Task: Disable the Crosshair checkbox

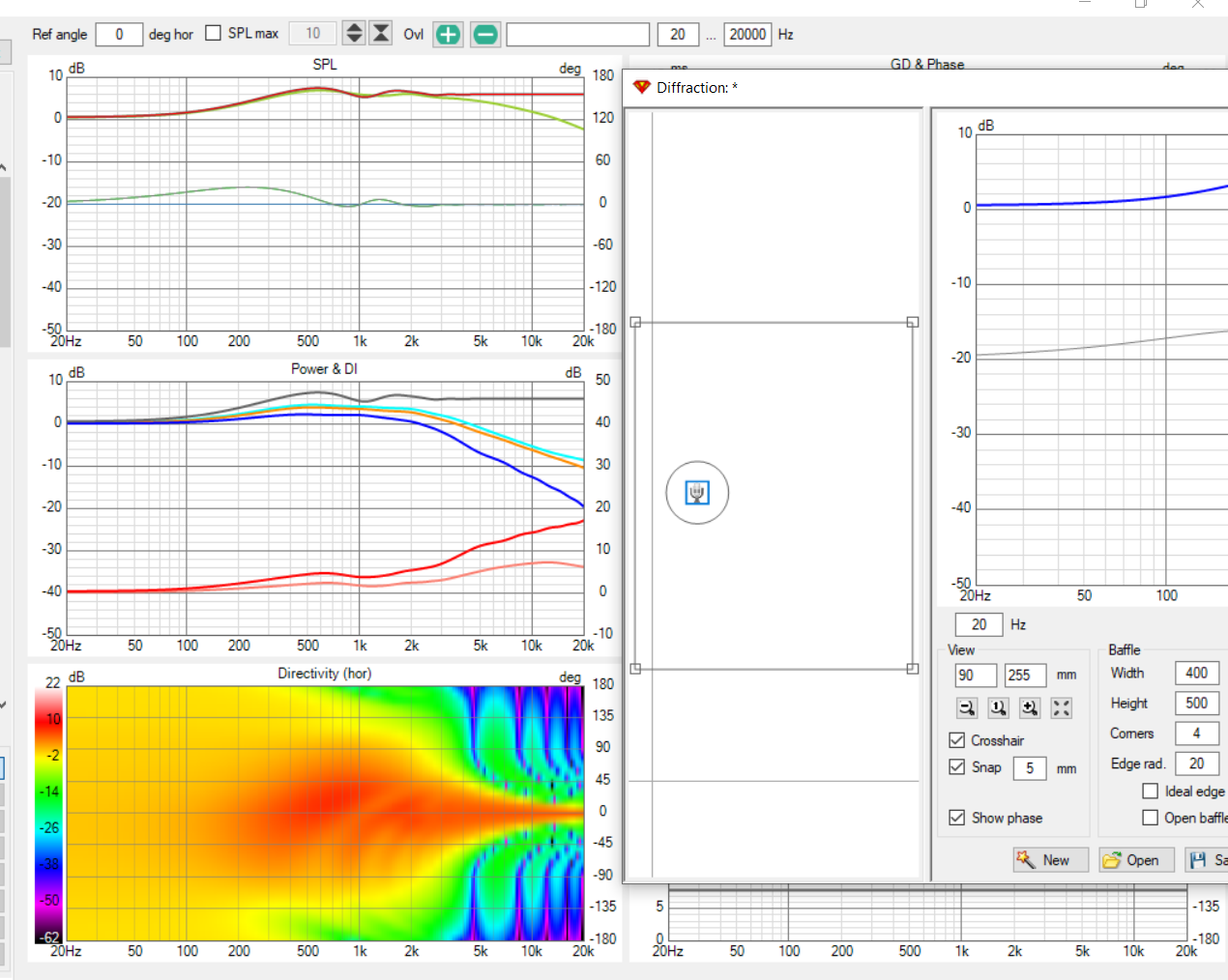Action: pos(957,740)
